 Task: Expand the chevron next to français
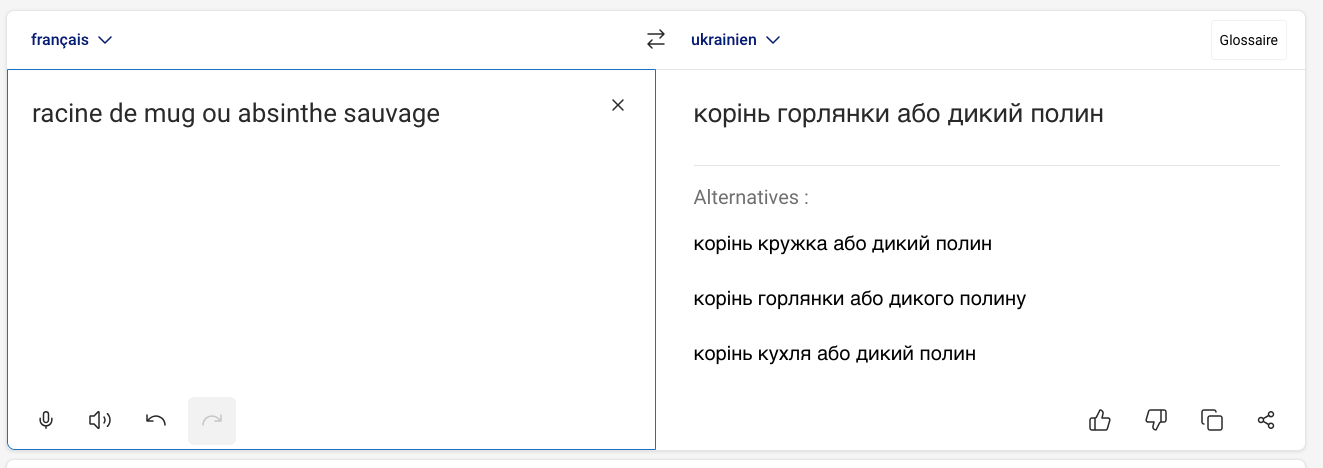pyautogui.click(x=104, y=40)
